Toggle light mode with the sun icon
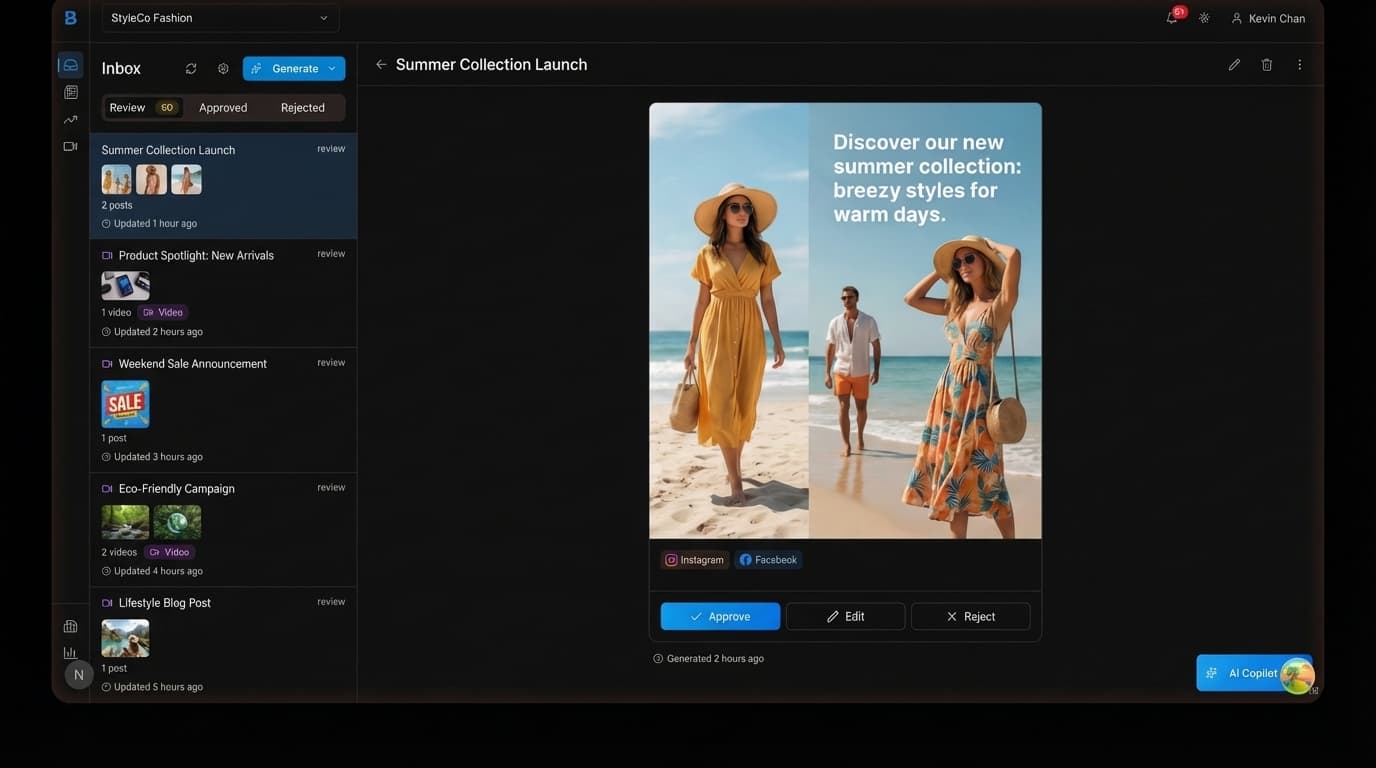The height and width of the screenshot is (768, 1376). (x=1203, y=17)
